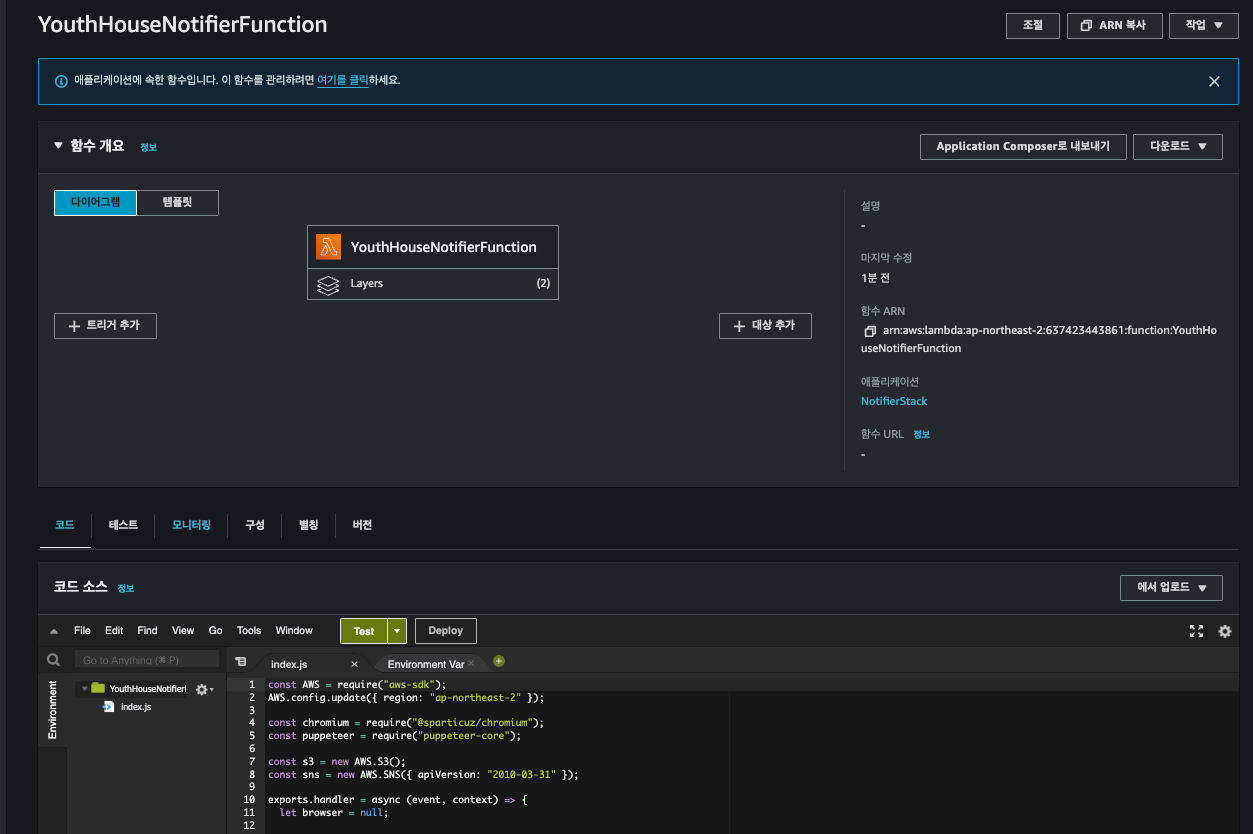The height and width of the screenshot is (834, 1253).
Task: Open the View menu in editor
Action: tap(183, 631)
